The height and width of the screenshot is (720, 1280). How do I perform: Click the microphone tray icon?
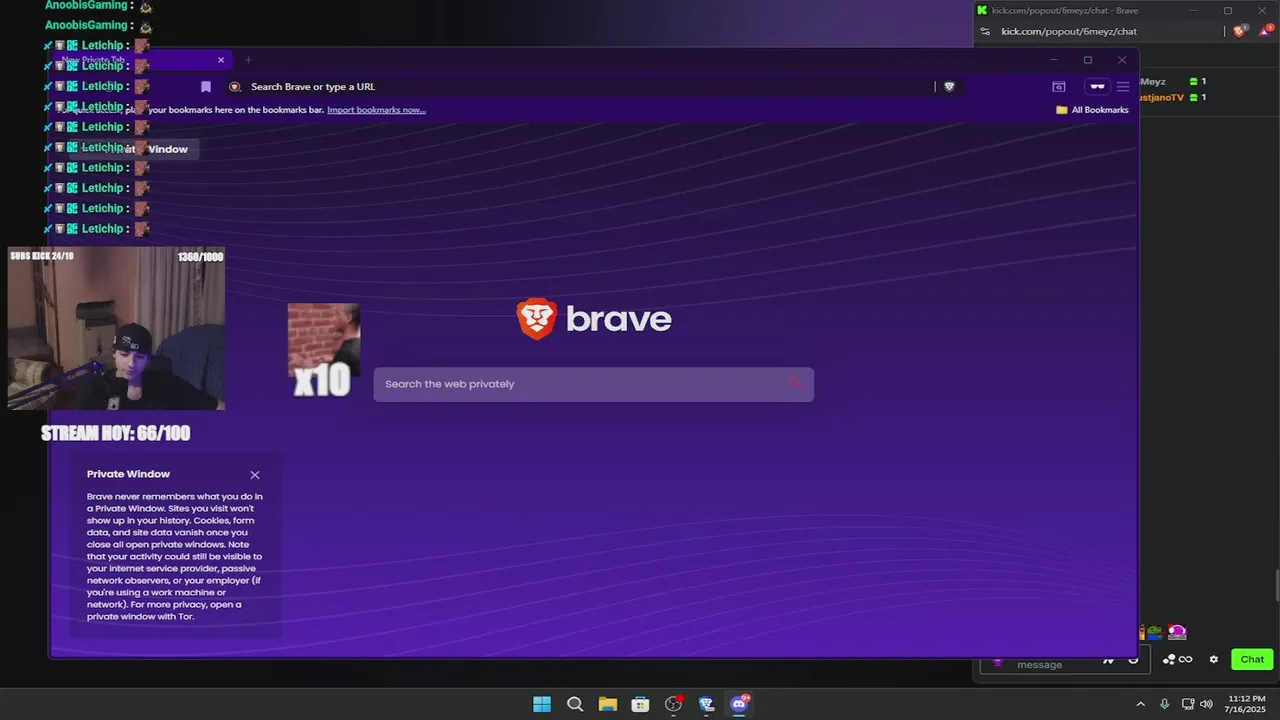[1164, 704]
